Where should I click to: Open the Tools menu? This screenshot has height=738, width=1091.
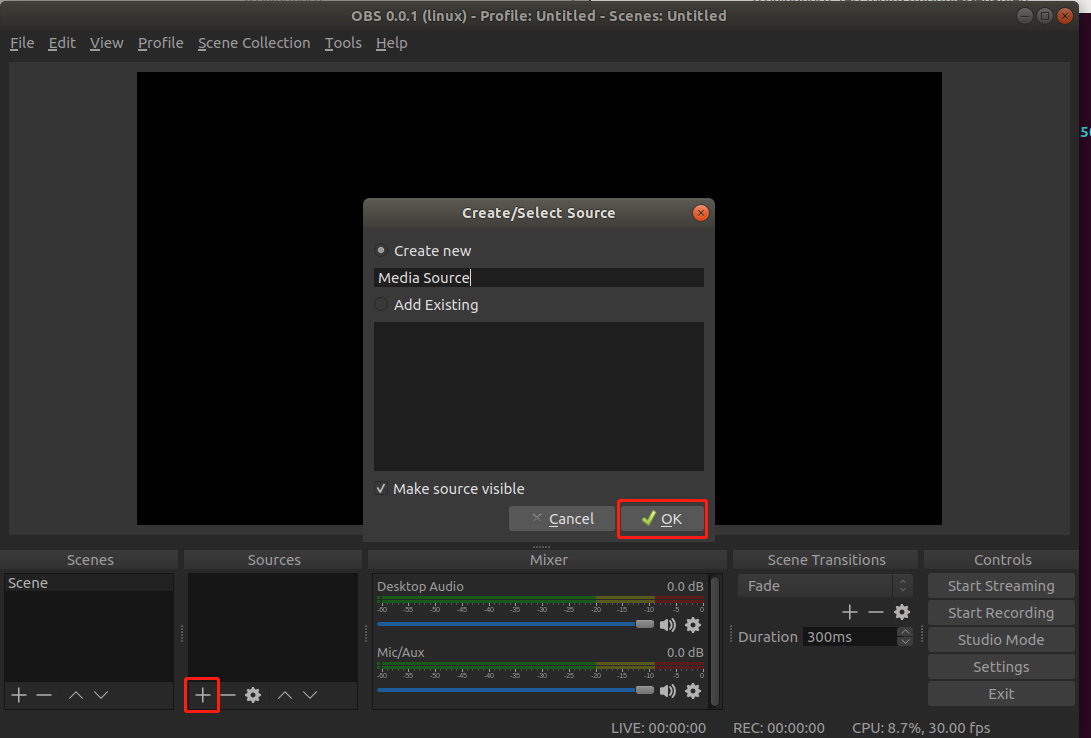click(343, 43)
